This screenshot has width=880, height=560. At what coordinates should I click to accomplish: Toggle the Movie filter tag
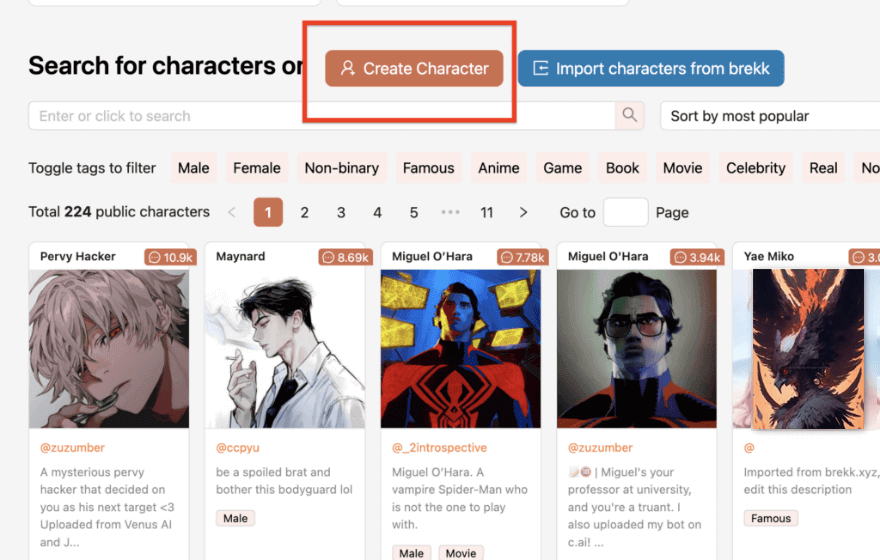click(682, 168)
